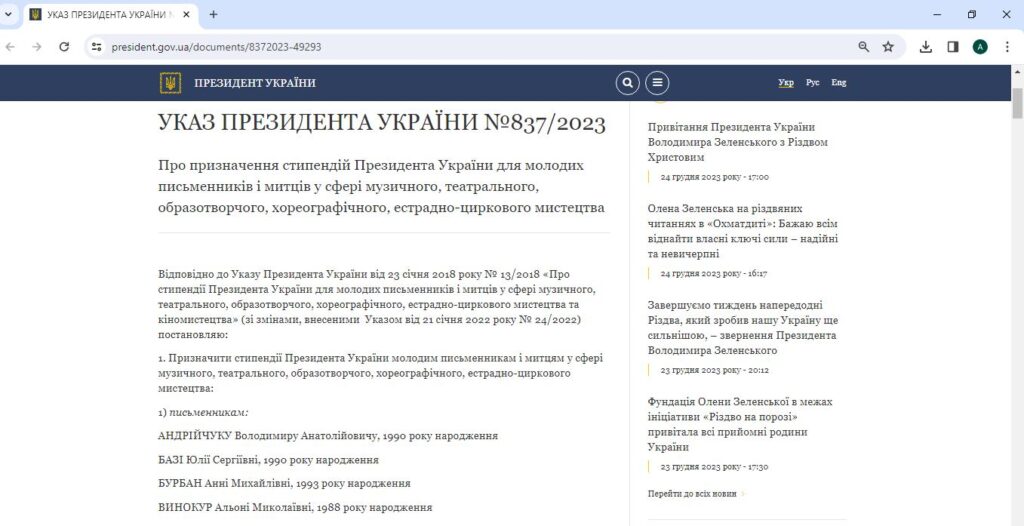Image resolution: width=1024 pixels, height=526 pixels.
Task: Toggle the browser side panel icon
Action: tap(953, 47)
